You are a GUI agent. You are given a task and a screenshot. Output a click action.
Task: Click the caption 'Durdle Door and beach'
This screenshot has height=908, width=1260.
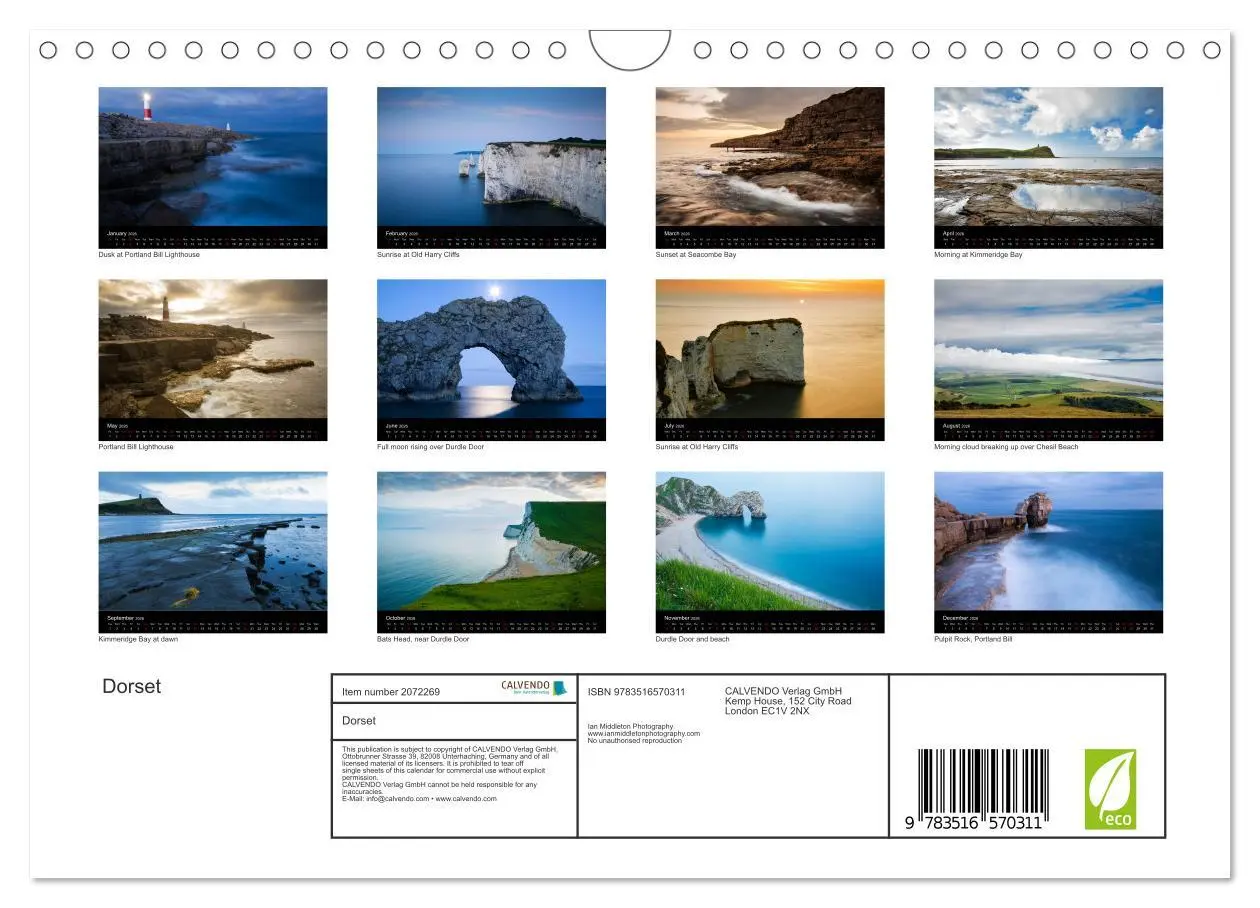point(692,639)
